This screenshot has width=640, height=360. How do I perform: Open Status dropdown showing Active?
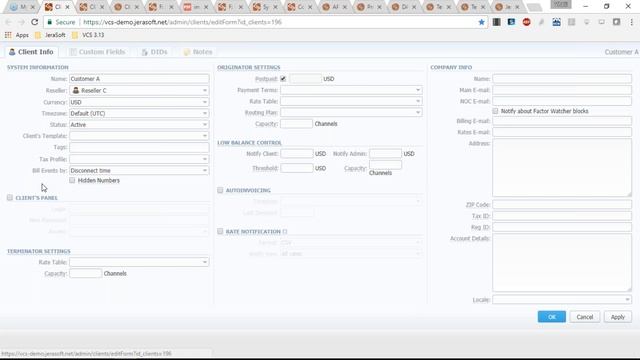click(139, 124)
